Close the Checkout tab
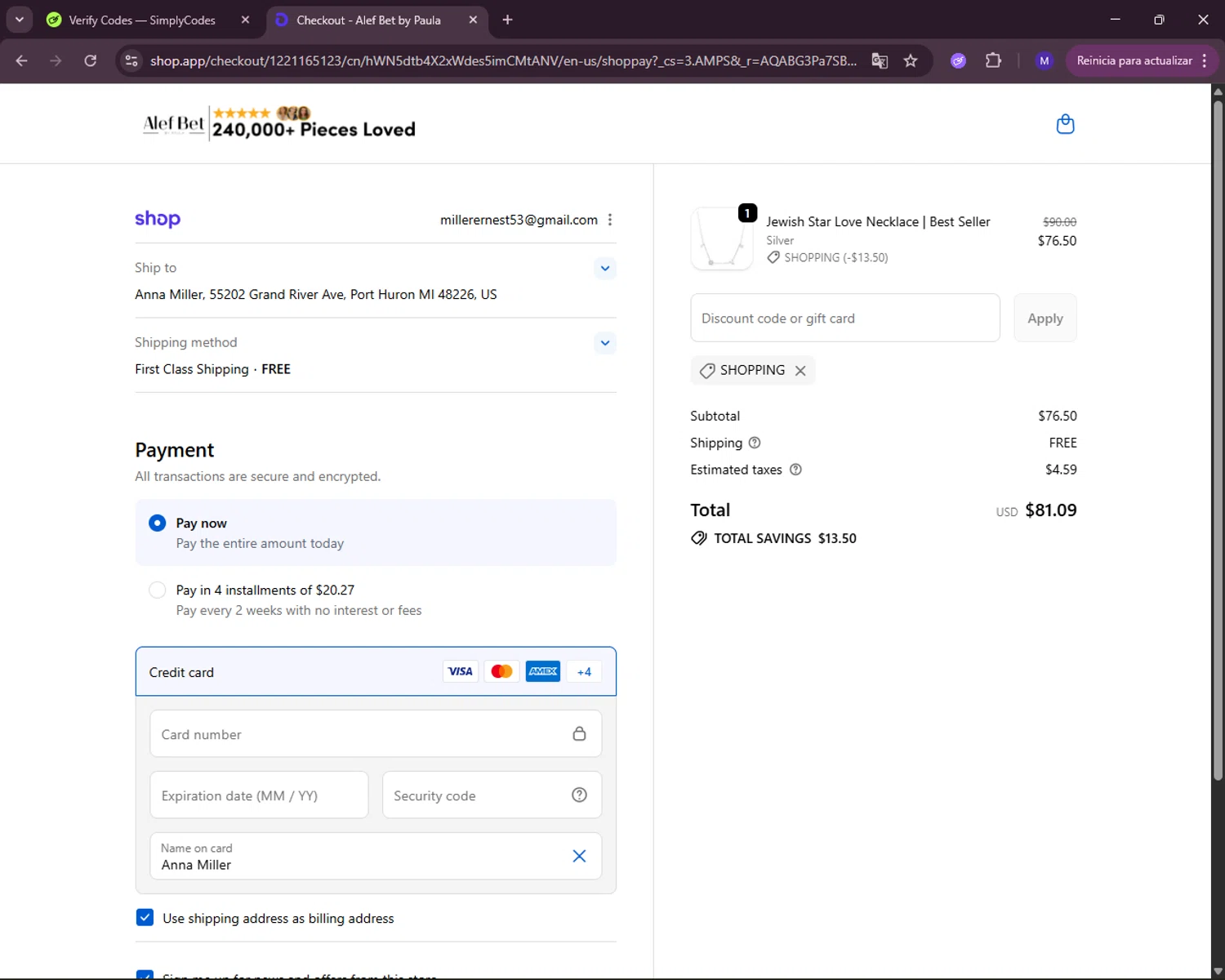This screenshot has width=1225, height=980. coord(473,20)
